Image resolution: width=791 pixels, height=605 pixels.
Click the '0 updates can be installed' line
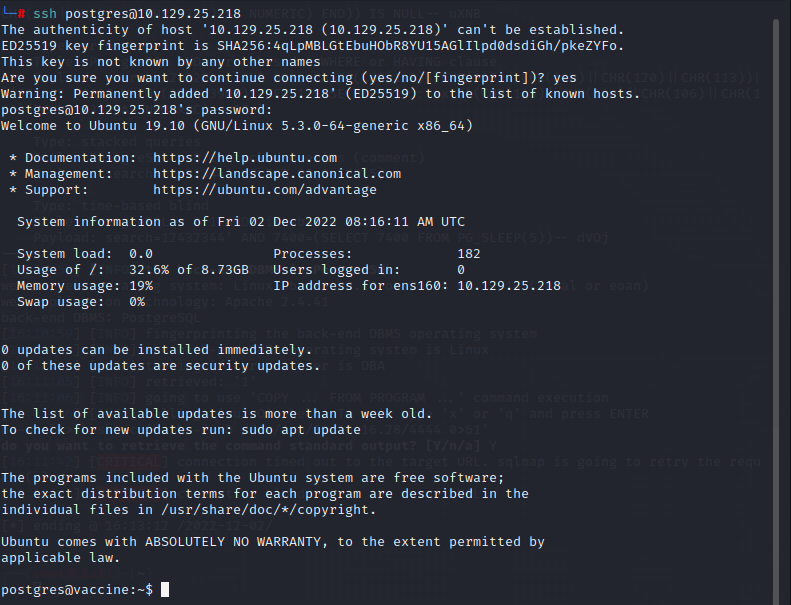(156, 350)
